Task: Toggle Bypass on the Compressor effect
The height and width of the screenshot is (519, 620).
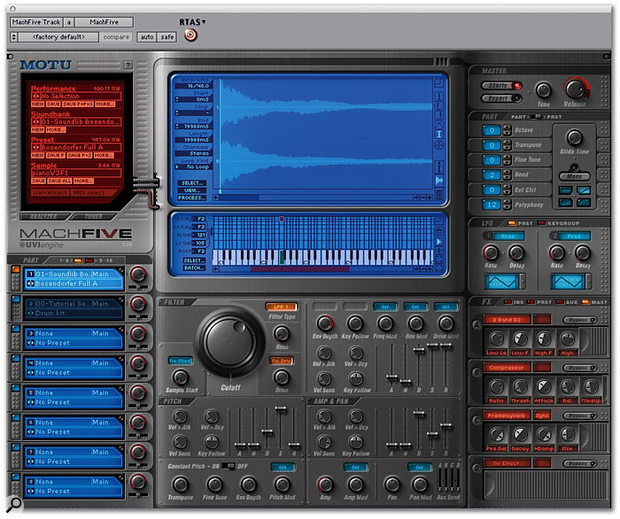Action: pos(580,368)
